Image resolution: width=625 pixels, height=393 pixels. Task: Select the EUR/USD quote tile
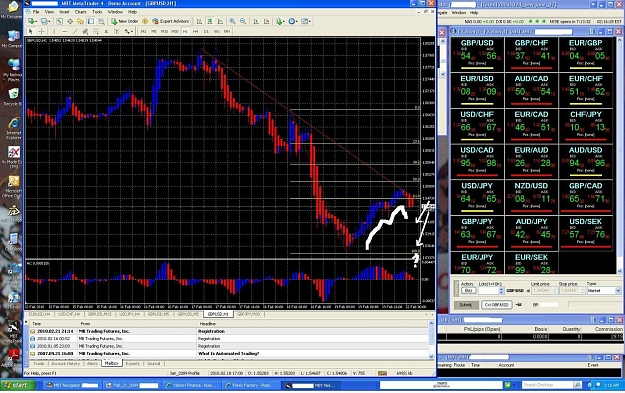pos(477,90)
